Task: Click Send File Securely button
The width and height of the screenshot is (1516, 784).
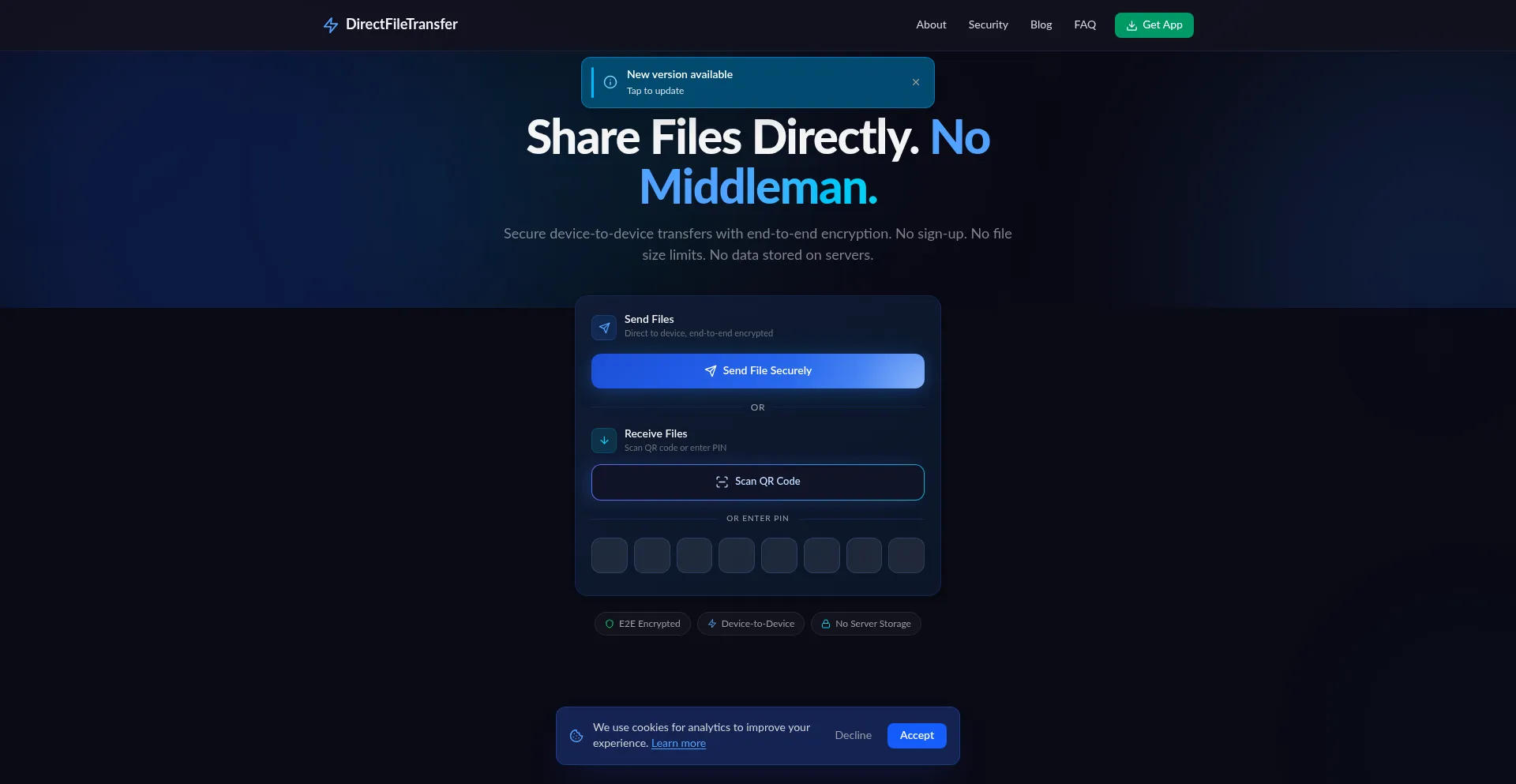Action: 757,371
